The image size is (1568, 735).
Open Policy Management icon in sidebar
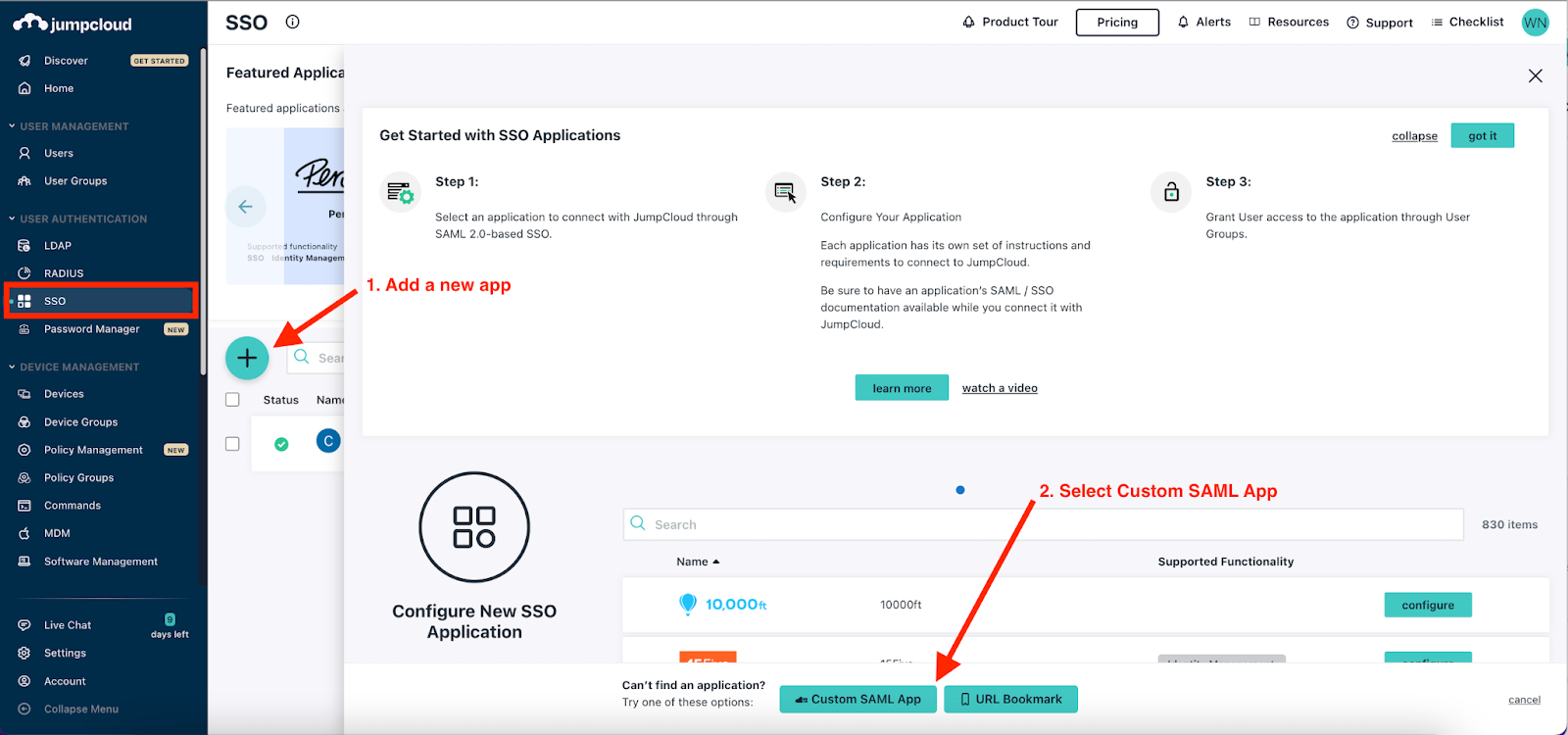[24, 450]
